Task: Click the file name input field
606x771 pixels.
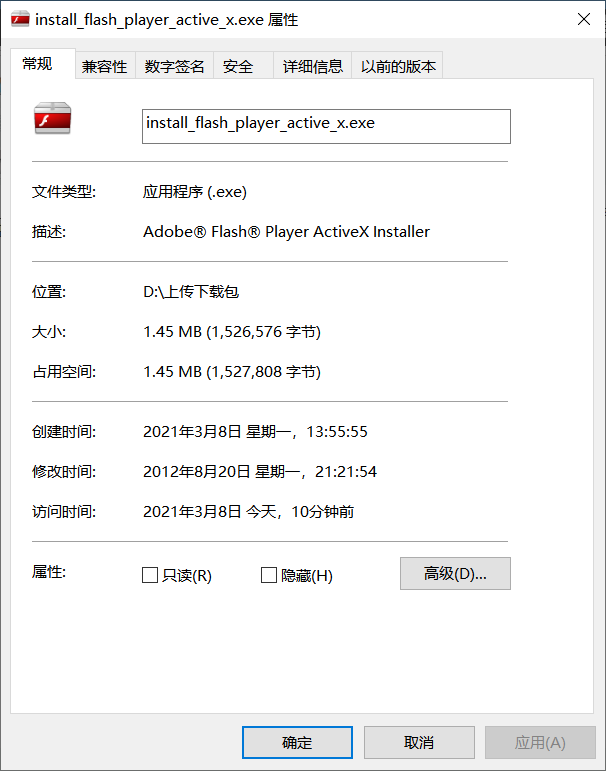Action: [x=326, y=126]
